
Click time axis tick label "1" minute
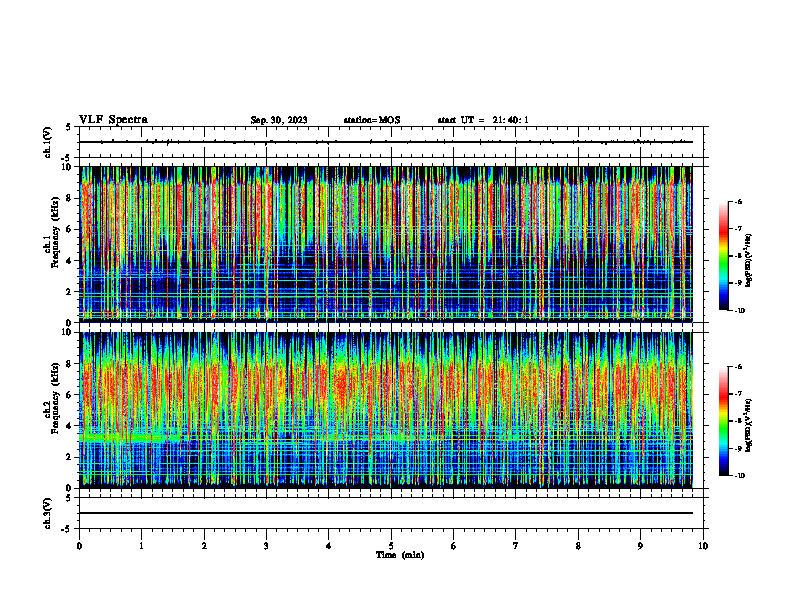point(141,546)
